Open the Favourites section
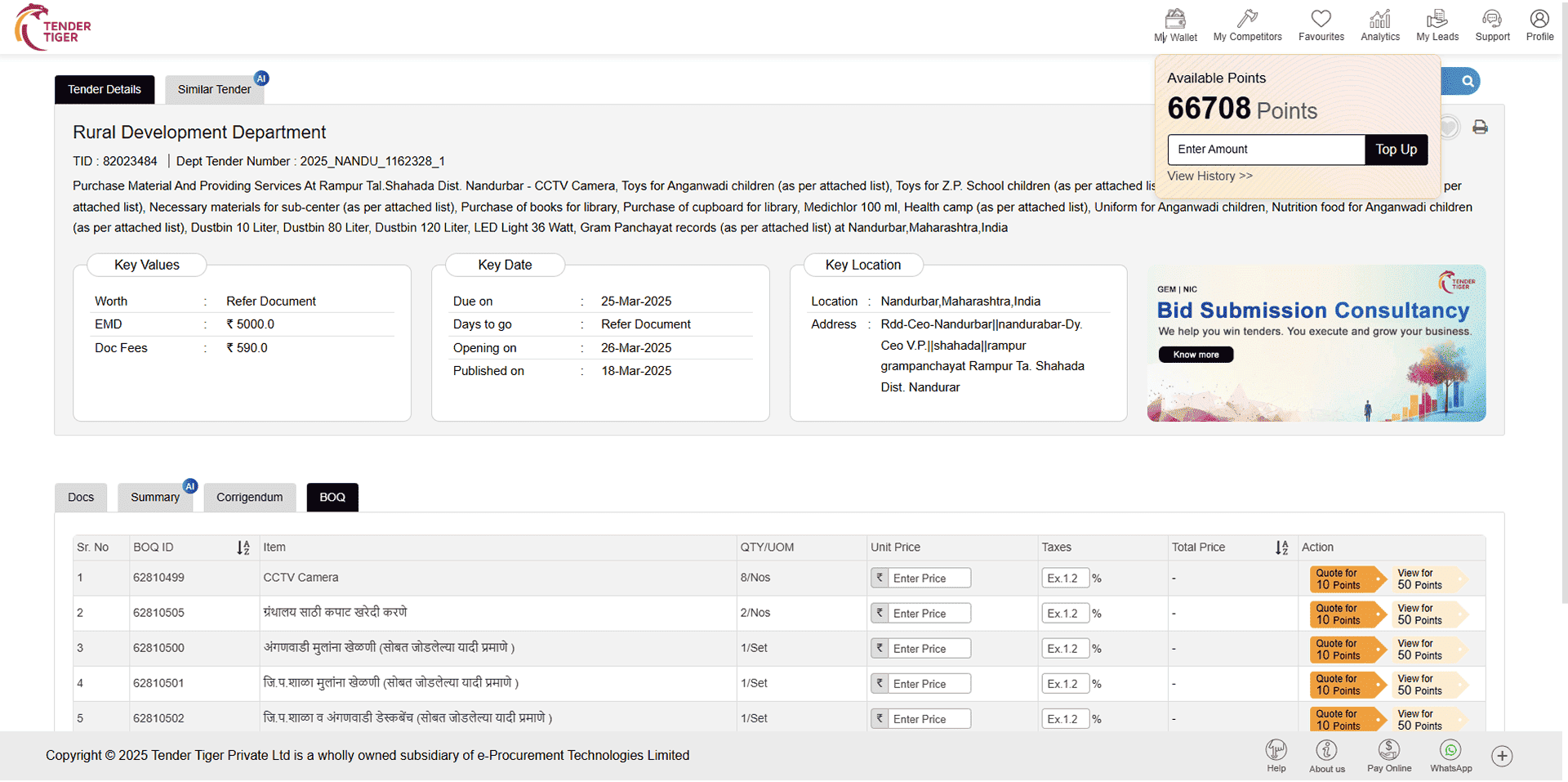Viewport: 1568px width, 782px height. pyautogui.click(x=1321, y=25)
